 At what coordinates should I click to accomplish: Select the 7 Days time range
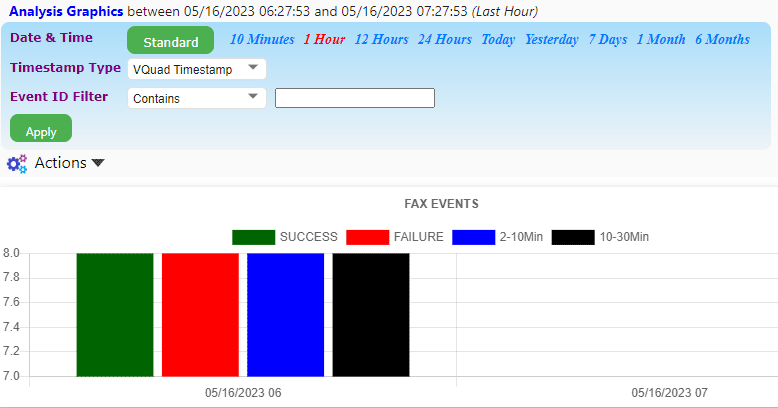pos(608,40)
